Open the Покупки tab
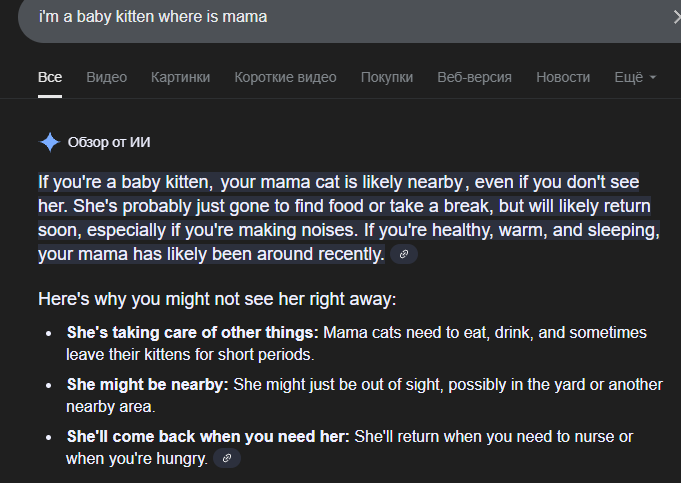681x483 pixels. point(387,77)
